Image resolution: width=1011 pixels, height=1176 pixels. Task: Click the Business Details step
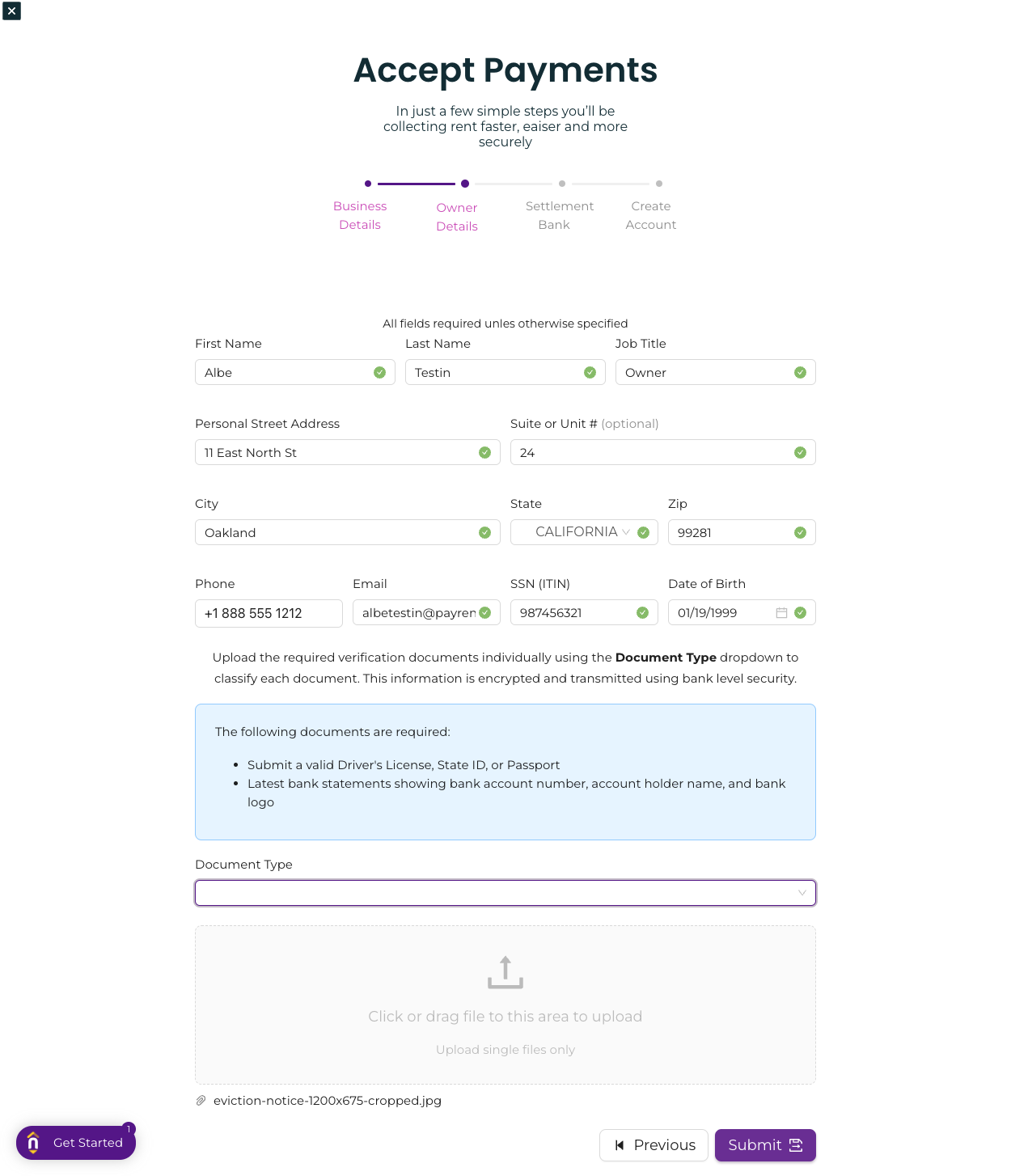360,215
